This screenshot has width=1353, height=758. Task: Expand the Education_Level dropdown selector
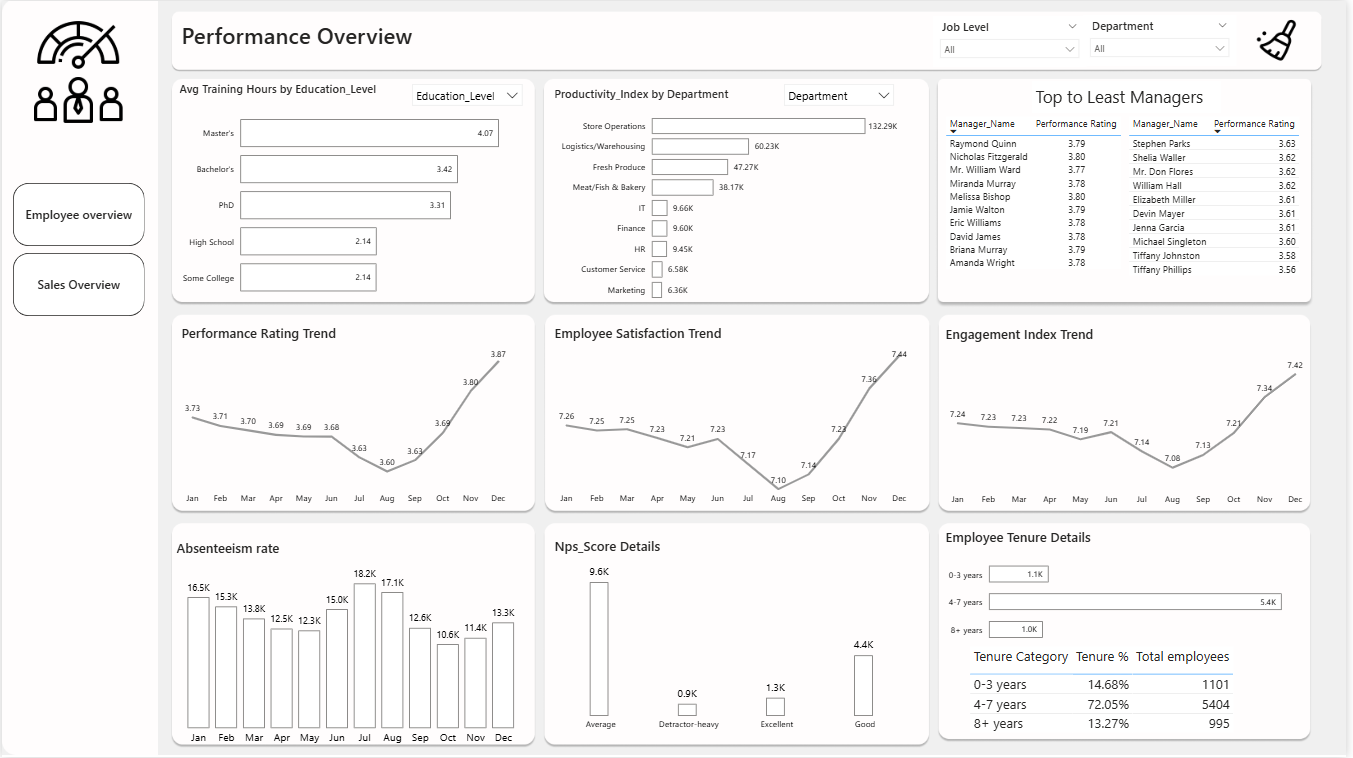pyautogui.click(x=468, y=96)
